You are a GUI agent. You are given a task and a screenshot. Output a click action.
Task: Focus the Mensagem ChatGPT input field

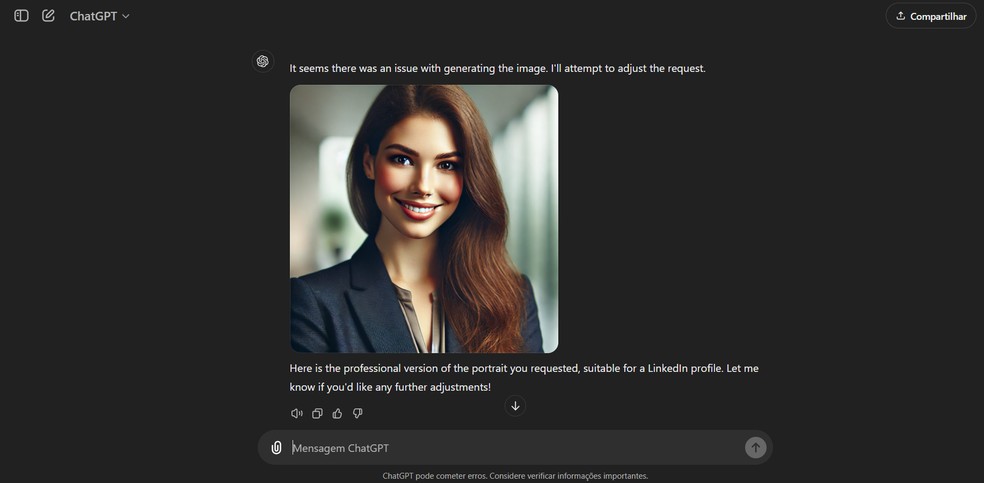[x=515, y=448]
